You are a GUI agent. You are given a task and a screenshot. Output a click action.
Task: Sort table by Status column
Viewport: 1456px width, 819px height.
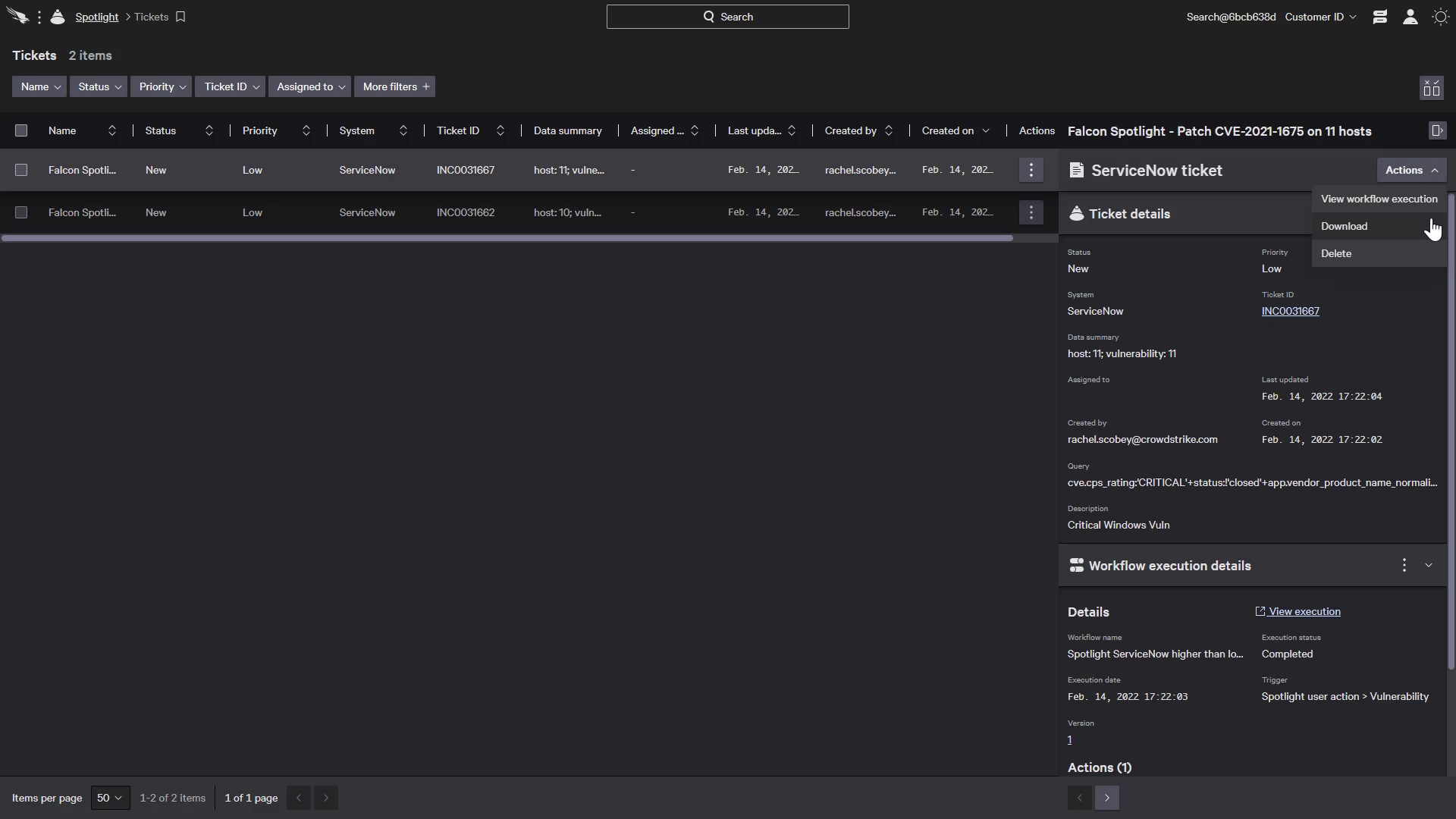pos(209,130)
